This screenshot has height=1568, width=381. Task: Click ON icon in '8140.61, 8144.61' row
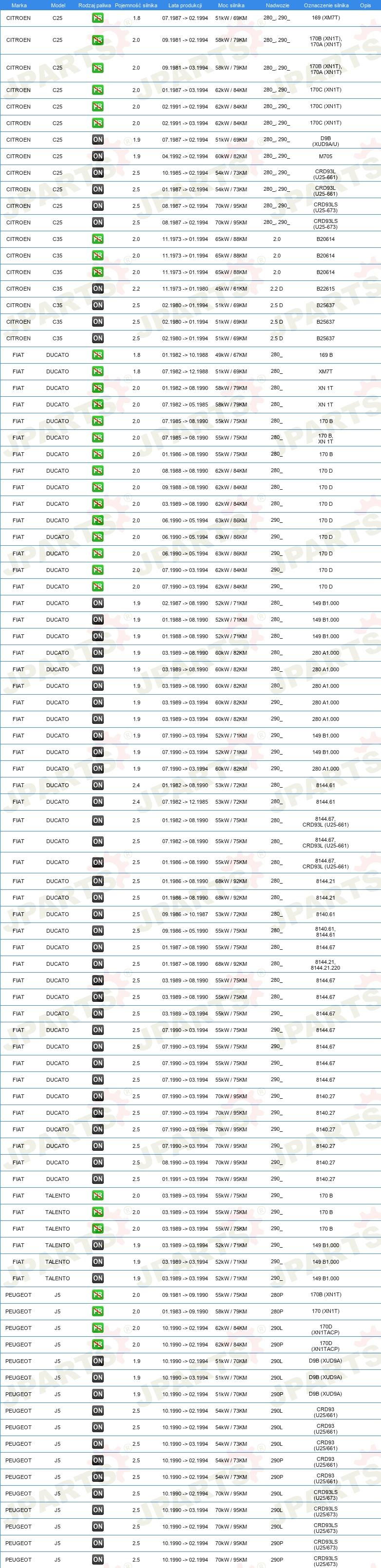97,931
